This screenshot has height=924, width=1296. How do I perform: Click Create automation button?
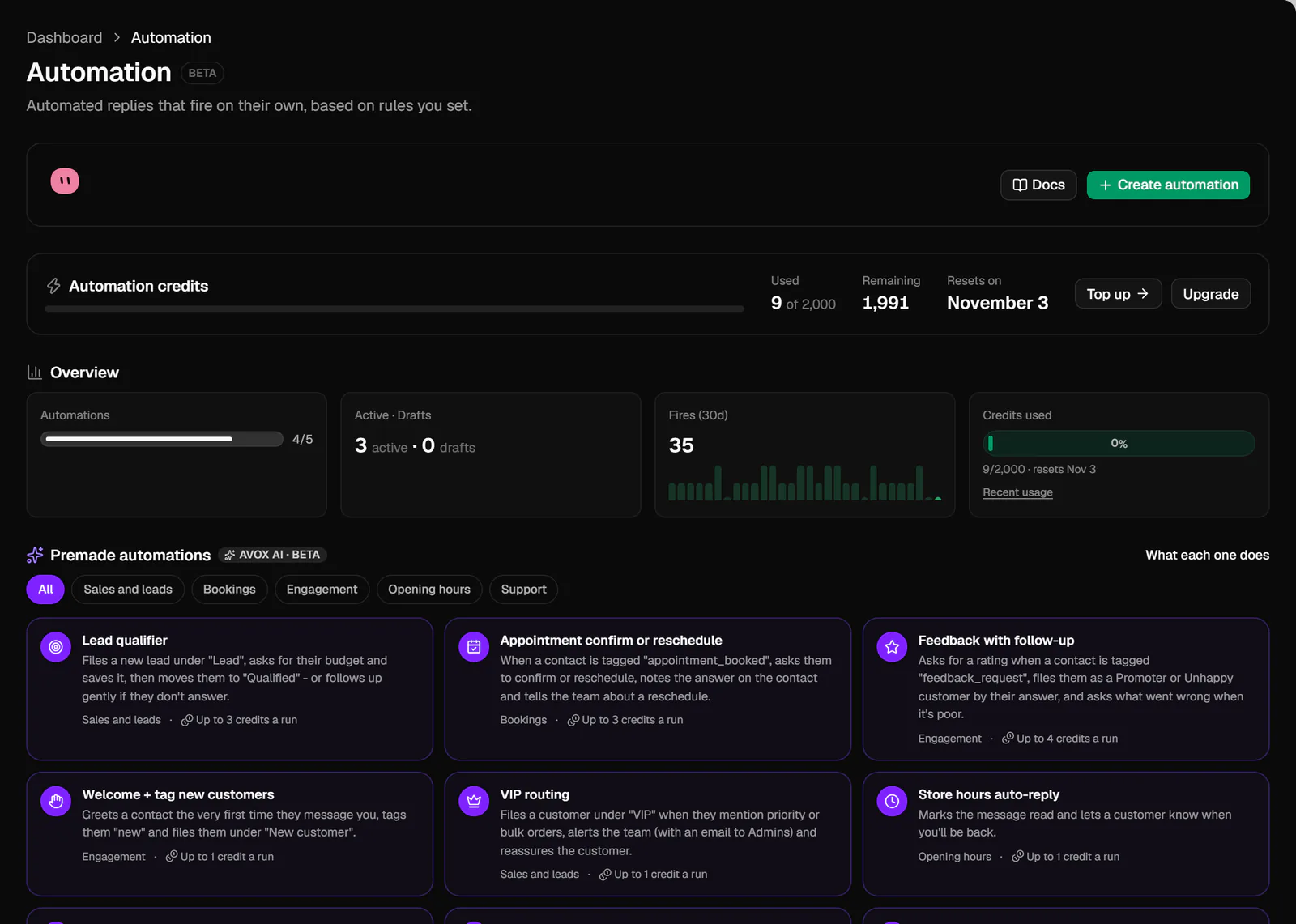coord(1168,185)
